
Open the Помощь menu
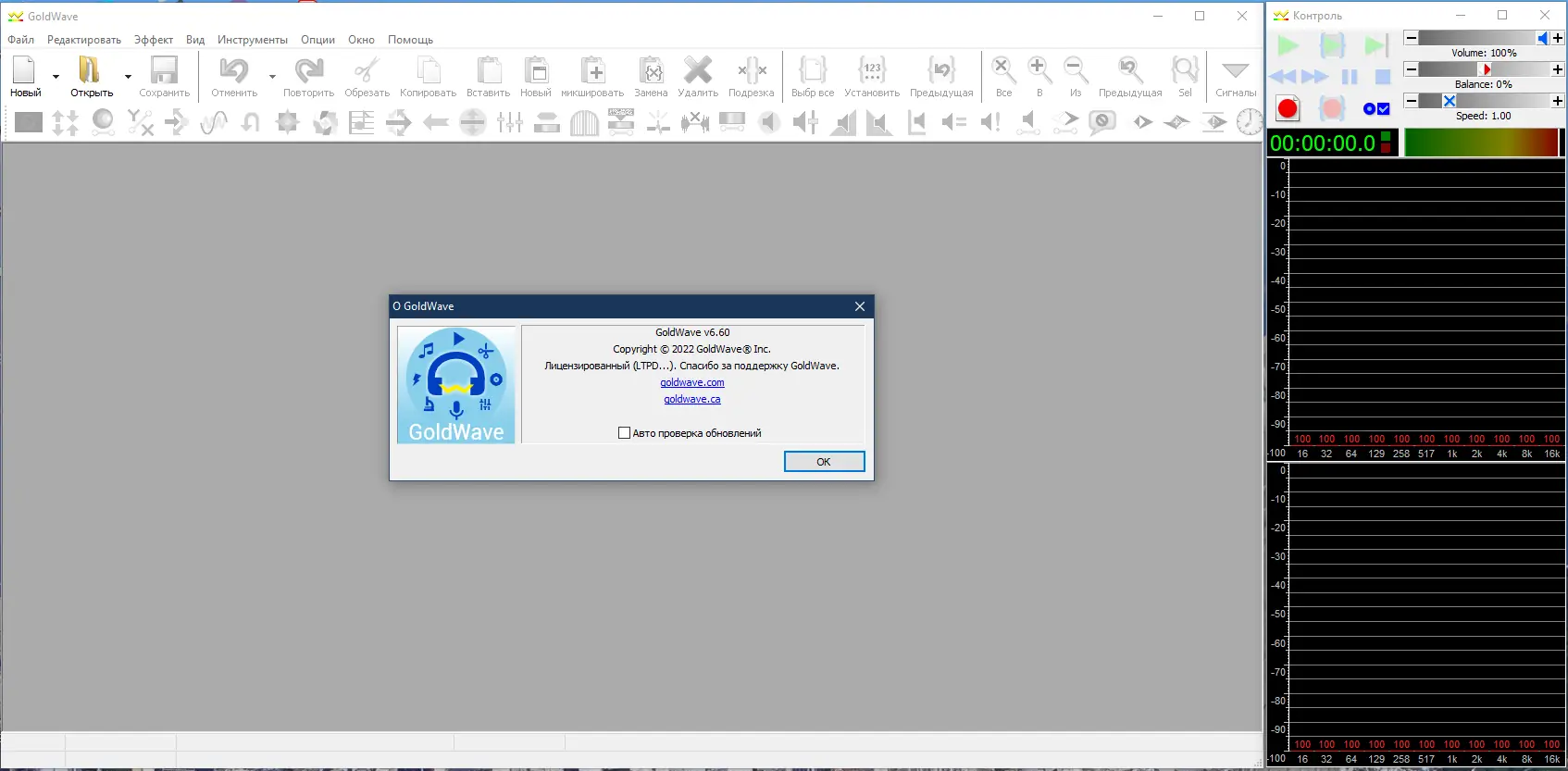410,40
